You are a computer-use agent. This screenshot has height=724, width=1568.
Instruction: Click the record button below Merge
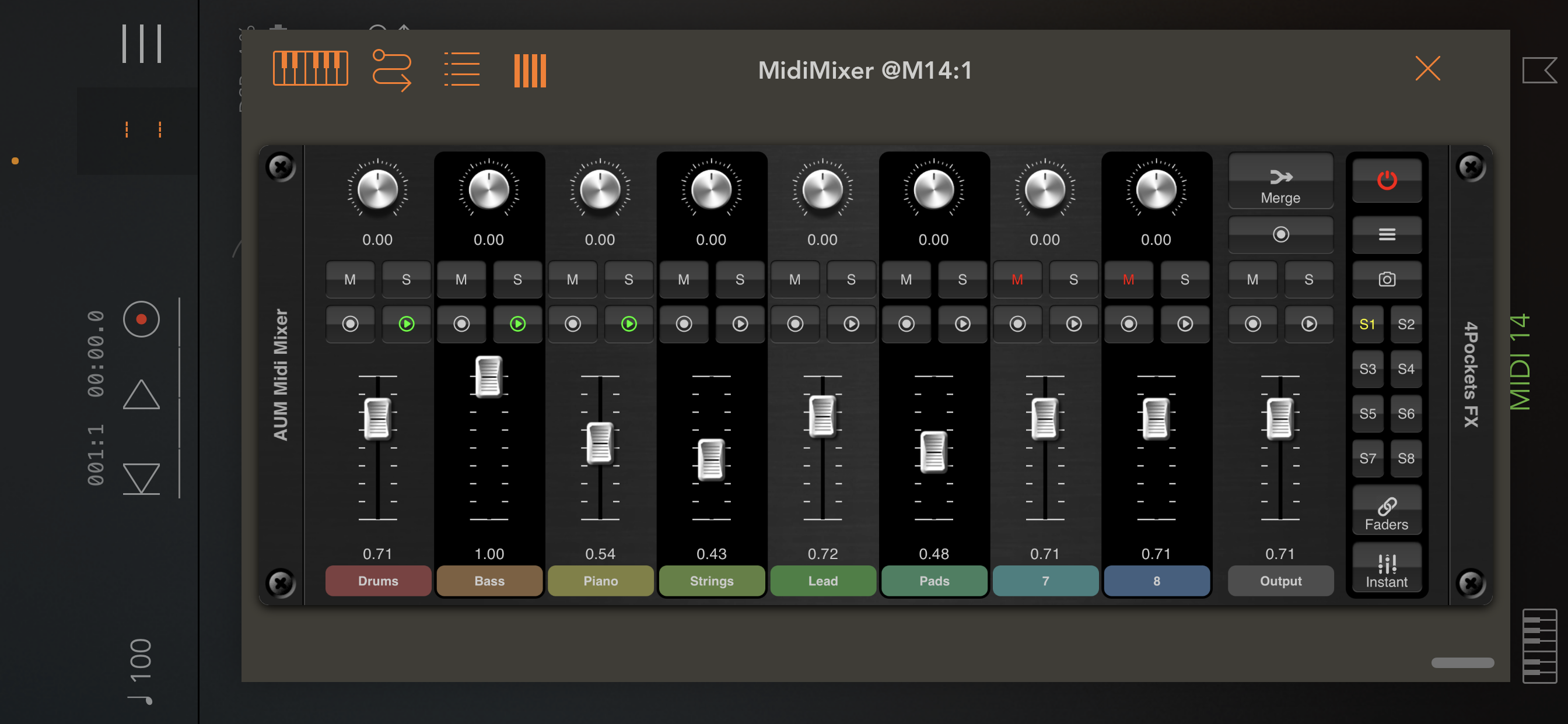1280,234
